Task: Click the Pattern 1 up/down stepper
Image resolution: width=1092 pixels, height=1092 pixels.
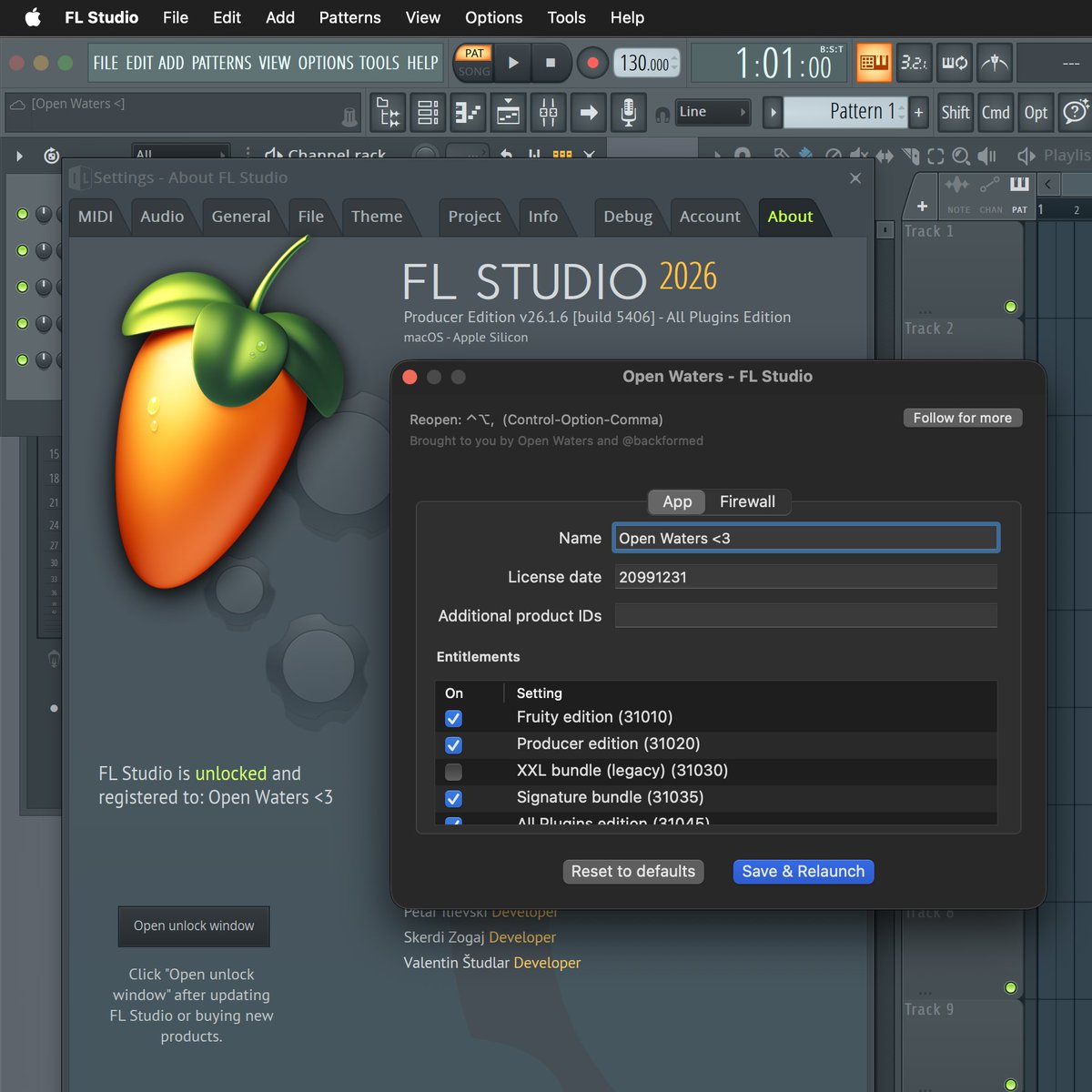Action: pyautogui.click(x=902, y=112)
